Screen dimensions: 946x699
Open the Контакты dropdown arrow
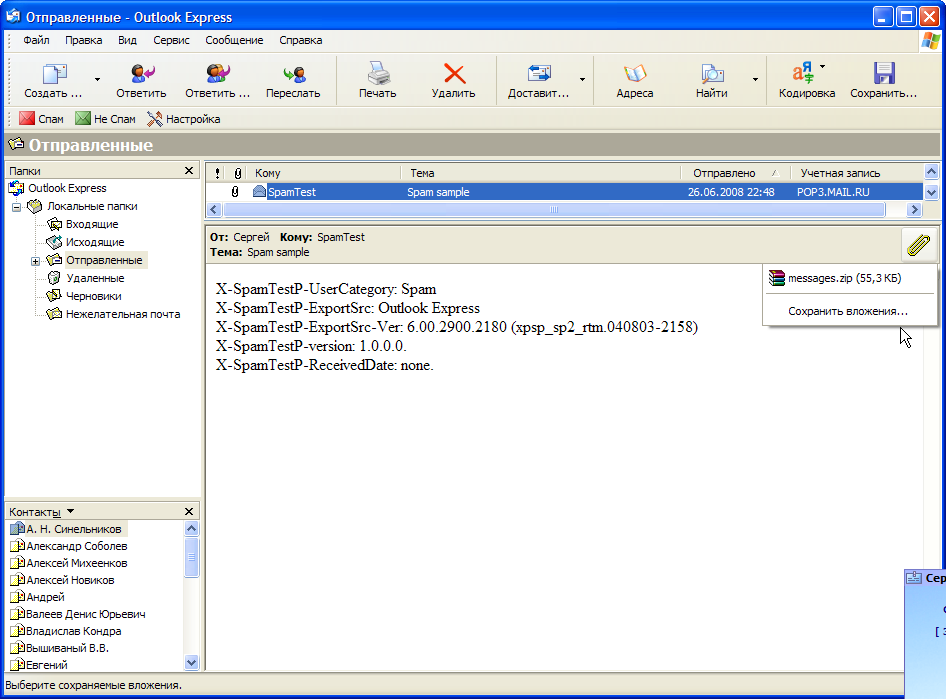pyautogui.click(x=71, y=511)
